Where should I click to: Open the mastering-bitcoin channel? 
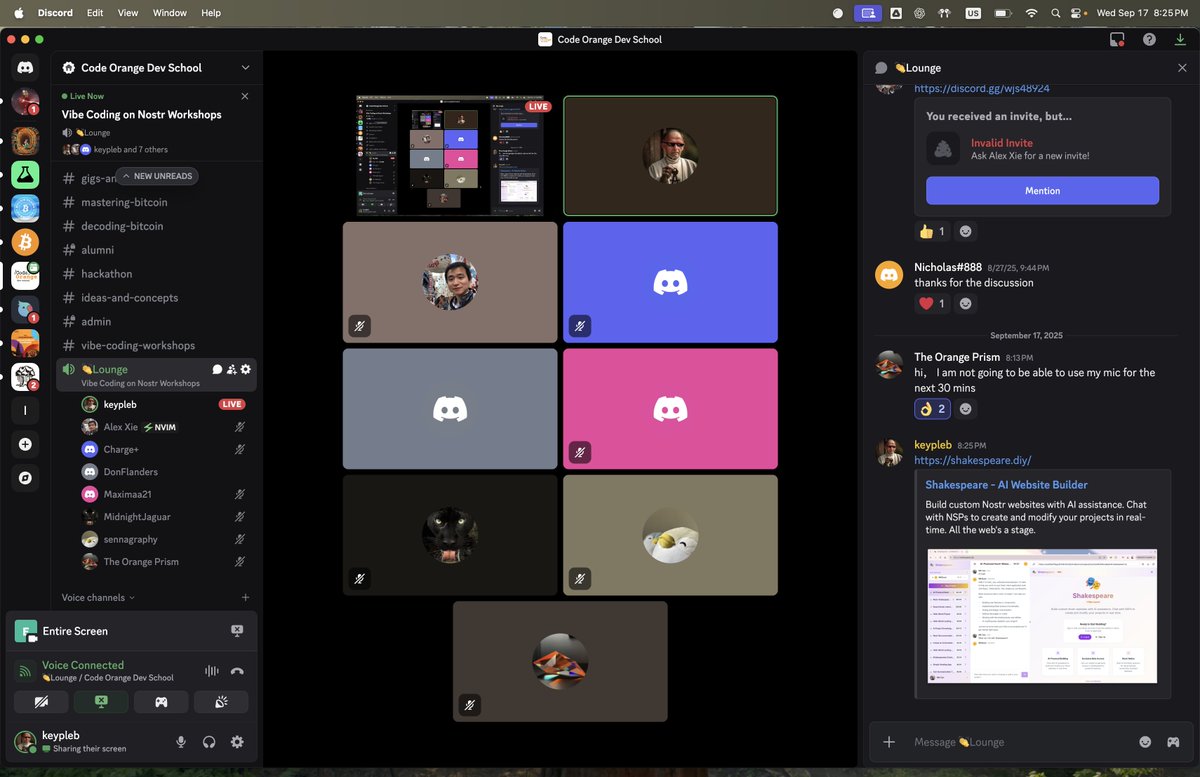[156, 202]
